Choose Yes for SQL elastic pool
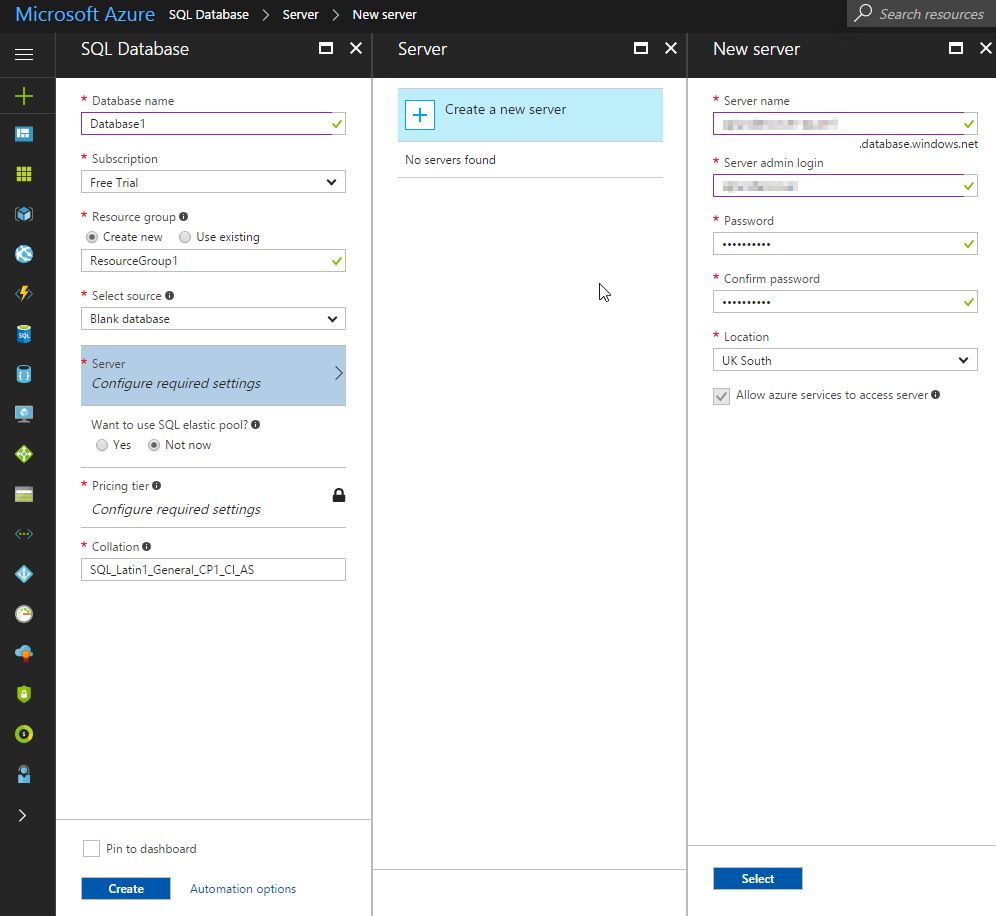 [102, 445]
